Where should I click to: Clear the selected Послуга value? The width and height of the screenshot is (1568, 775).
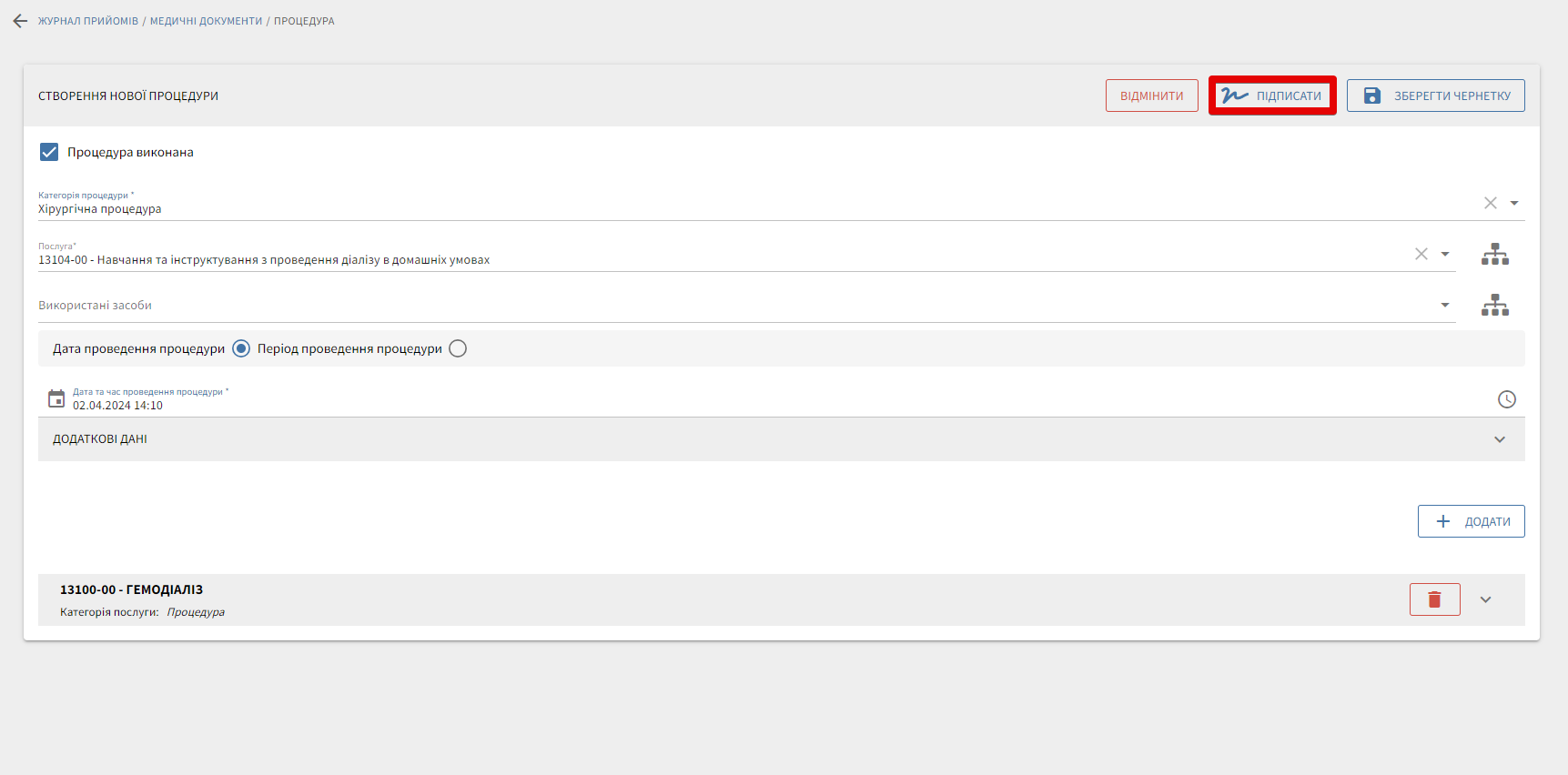pos(1421,254)
